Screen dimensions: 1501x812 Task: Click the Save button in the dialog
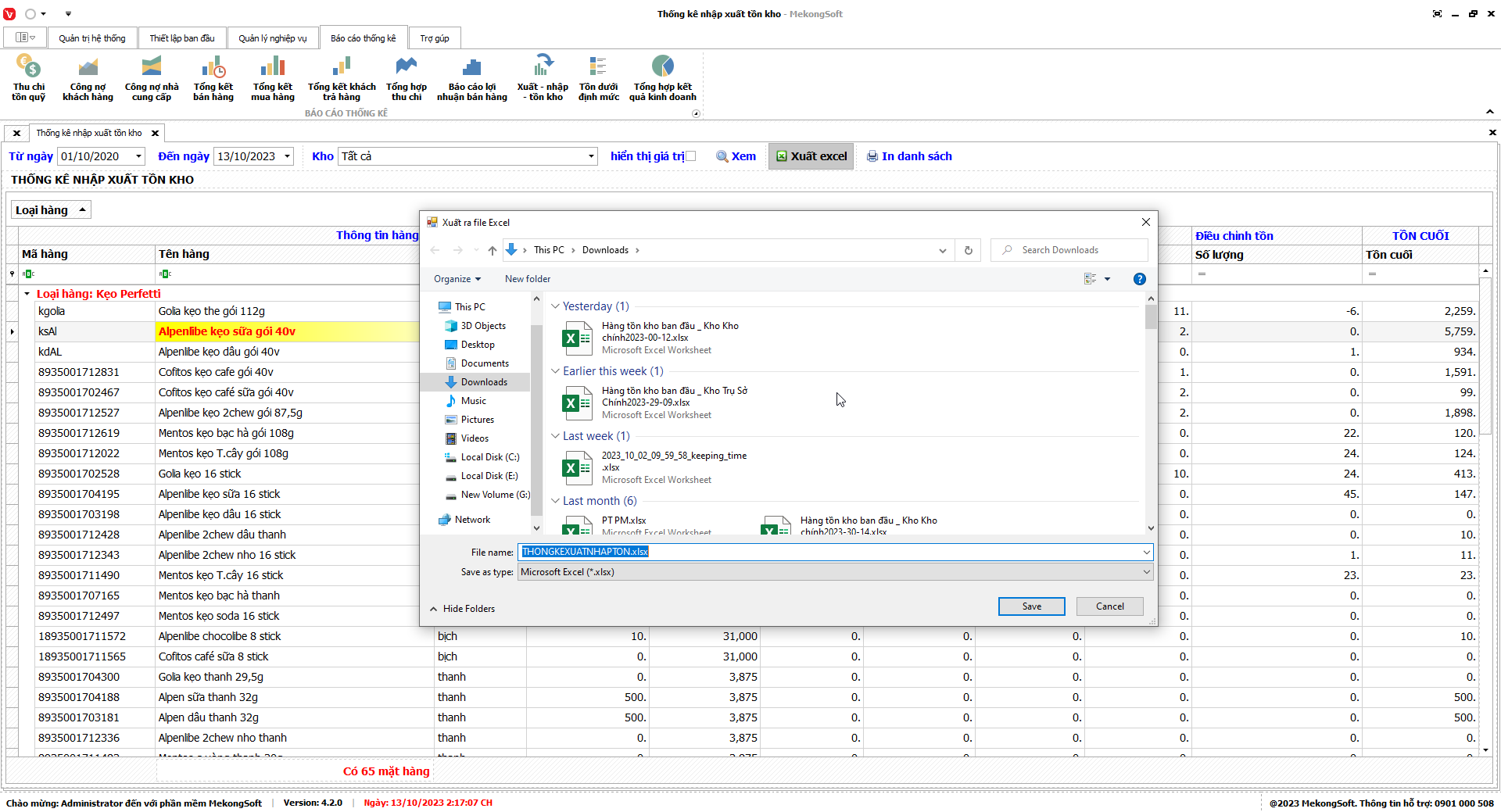point(1031,606)
